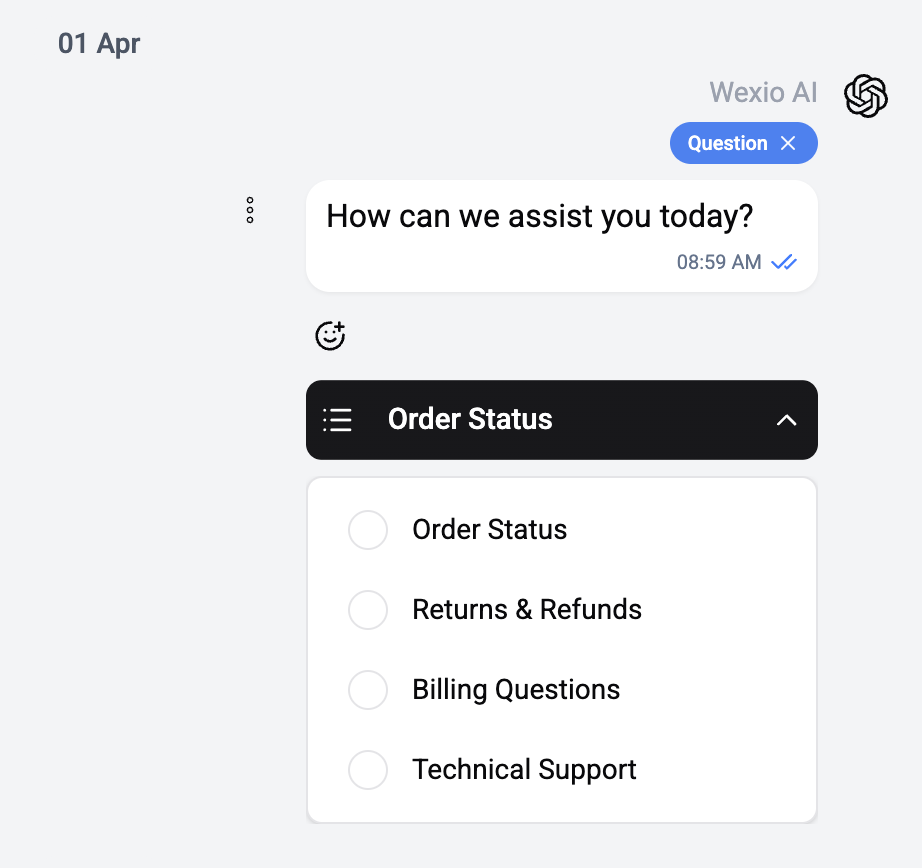This screenshot has height=868, width=922.
Task: Click the white options panel below the header
Action: pos(561,650)
